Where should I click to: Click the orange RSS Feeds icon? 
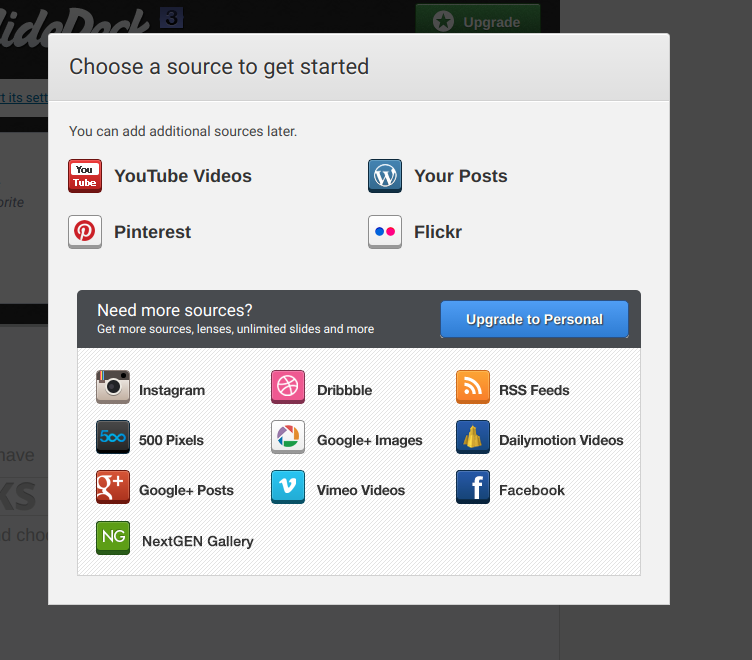pyautogui.click(x=473, y=387)
